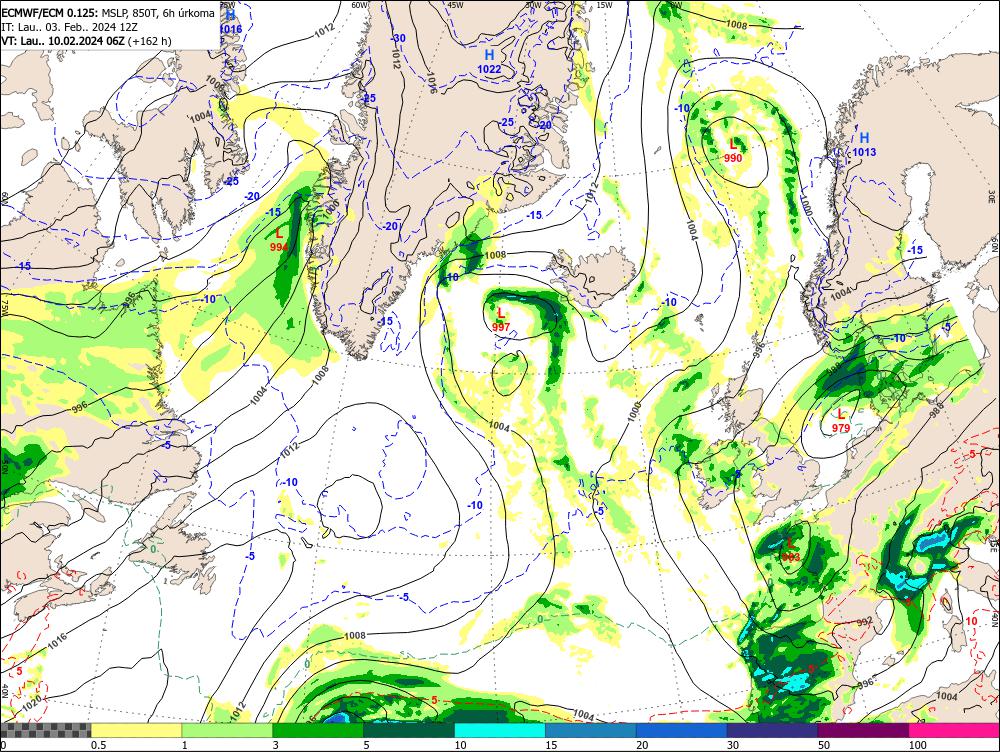This screenshot has width=1000, height=752.
Task: Select the magenta 100+ legend swatch
Action: (954, 730)
